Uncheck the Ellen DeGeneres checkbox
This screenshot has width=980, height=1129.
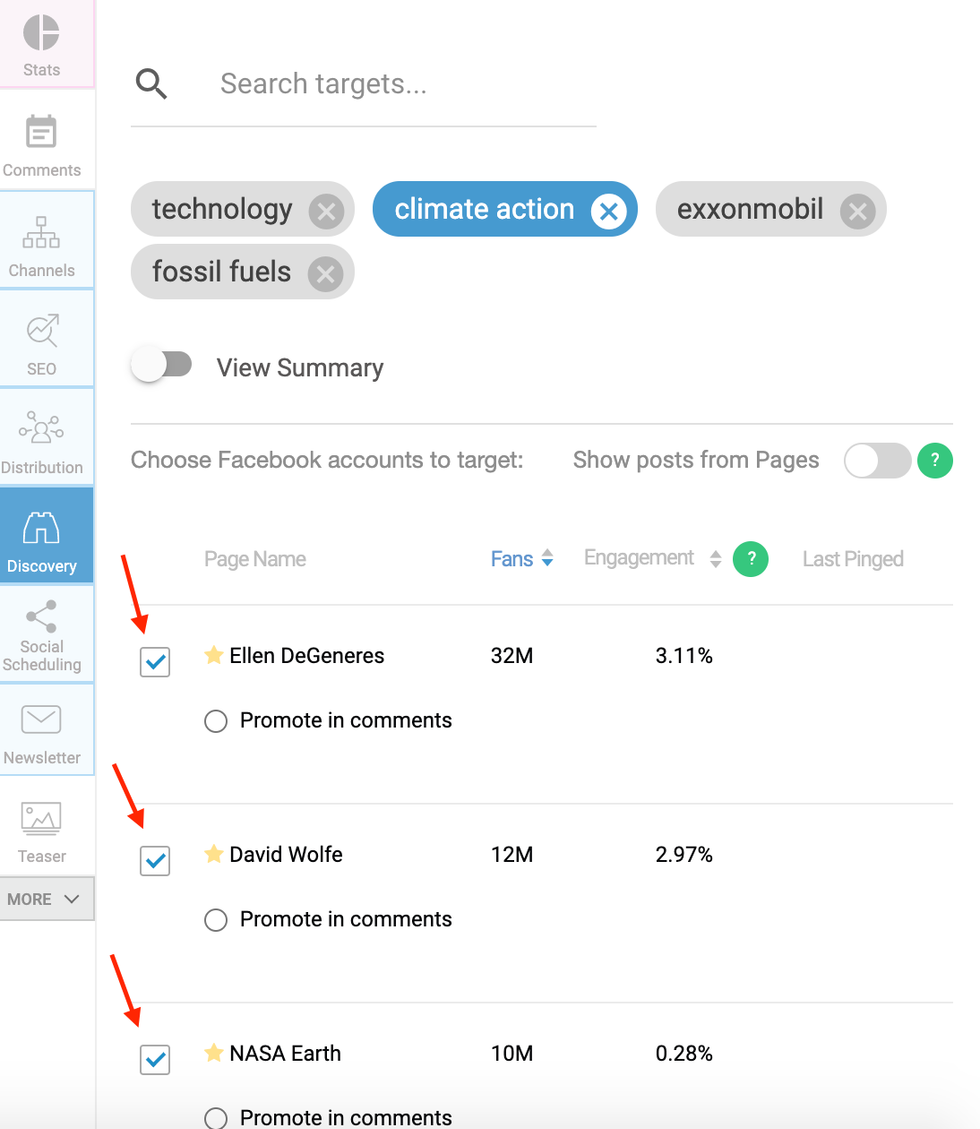pyautogui.click(x=155, y=662)
